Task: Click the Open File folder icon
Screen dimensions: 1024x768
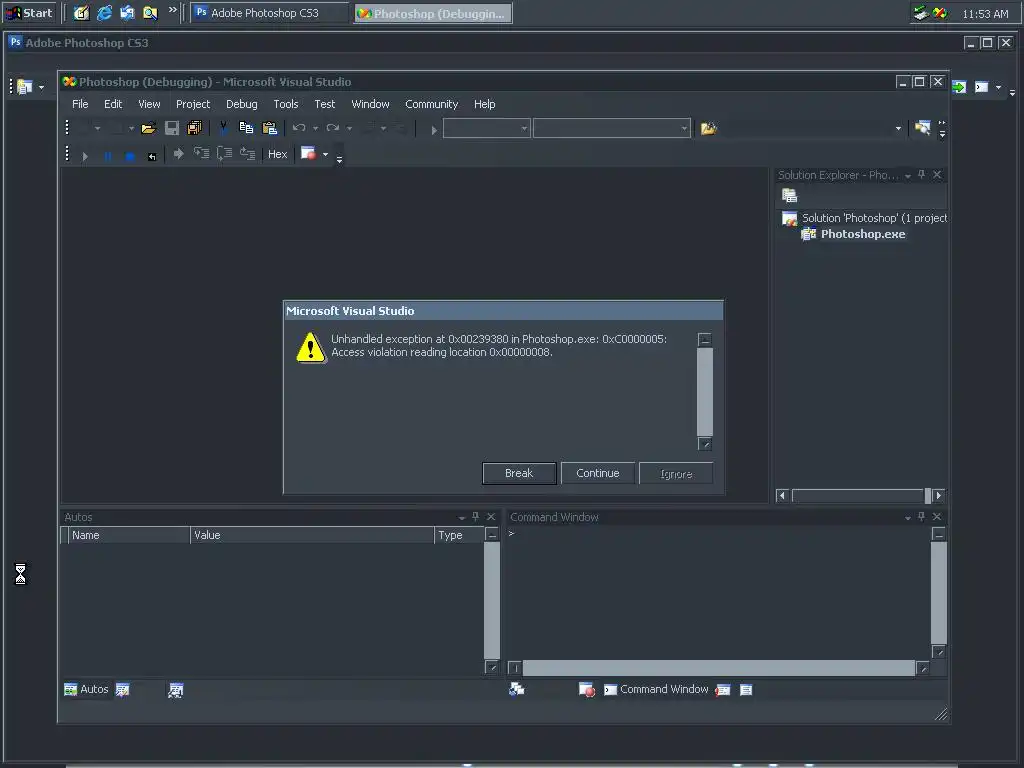Action: coord(148,128)
